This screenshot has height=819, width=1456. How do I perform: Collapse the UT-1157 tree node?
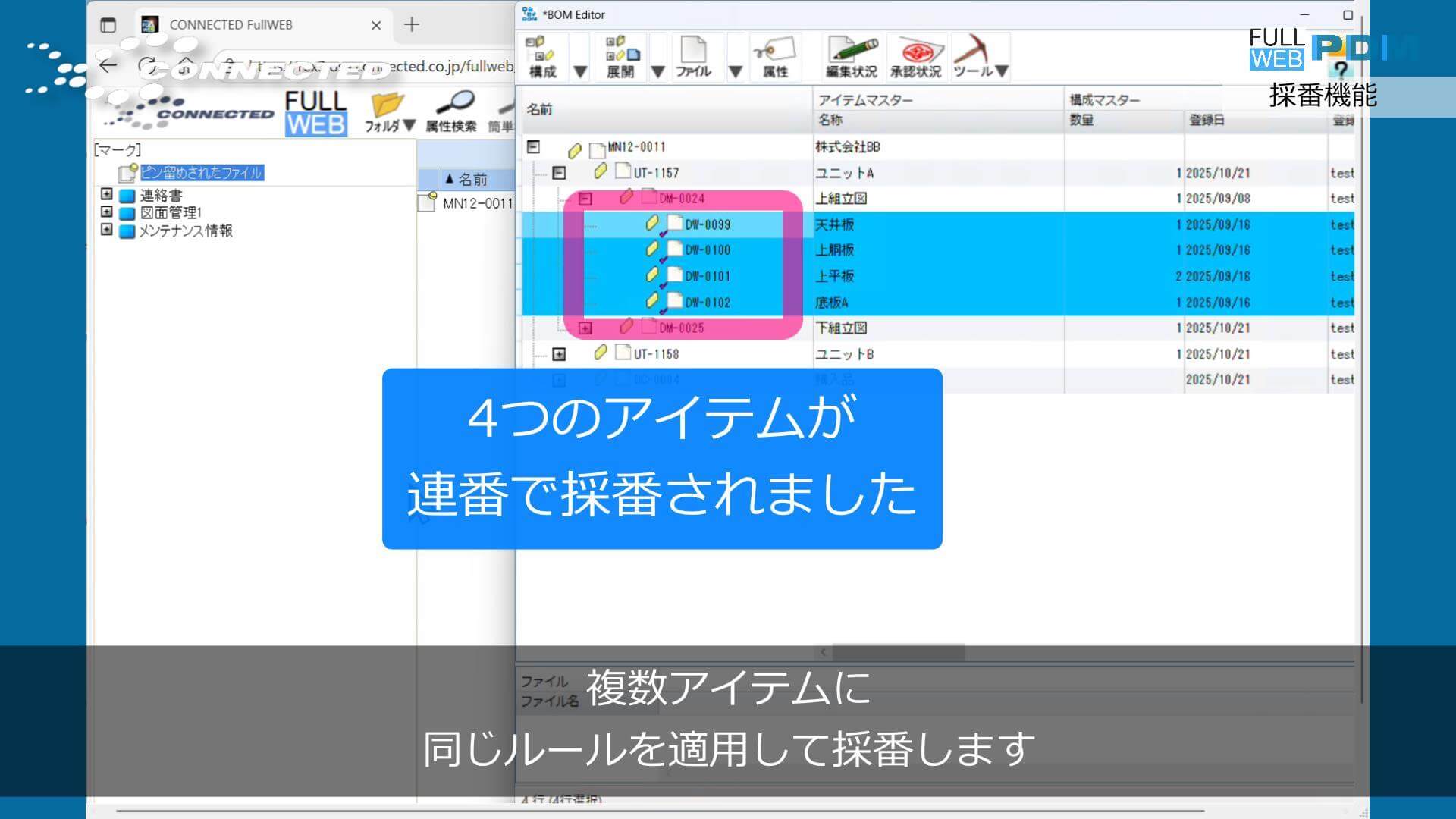[x=559, y=173]
